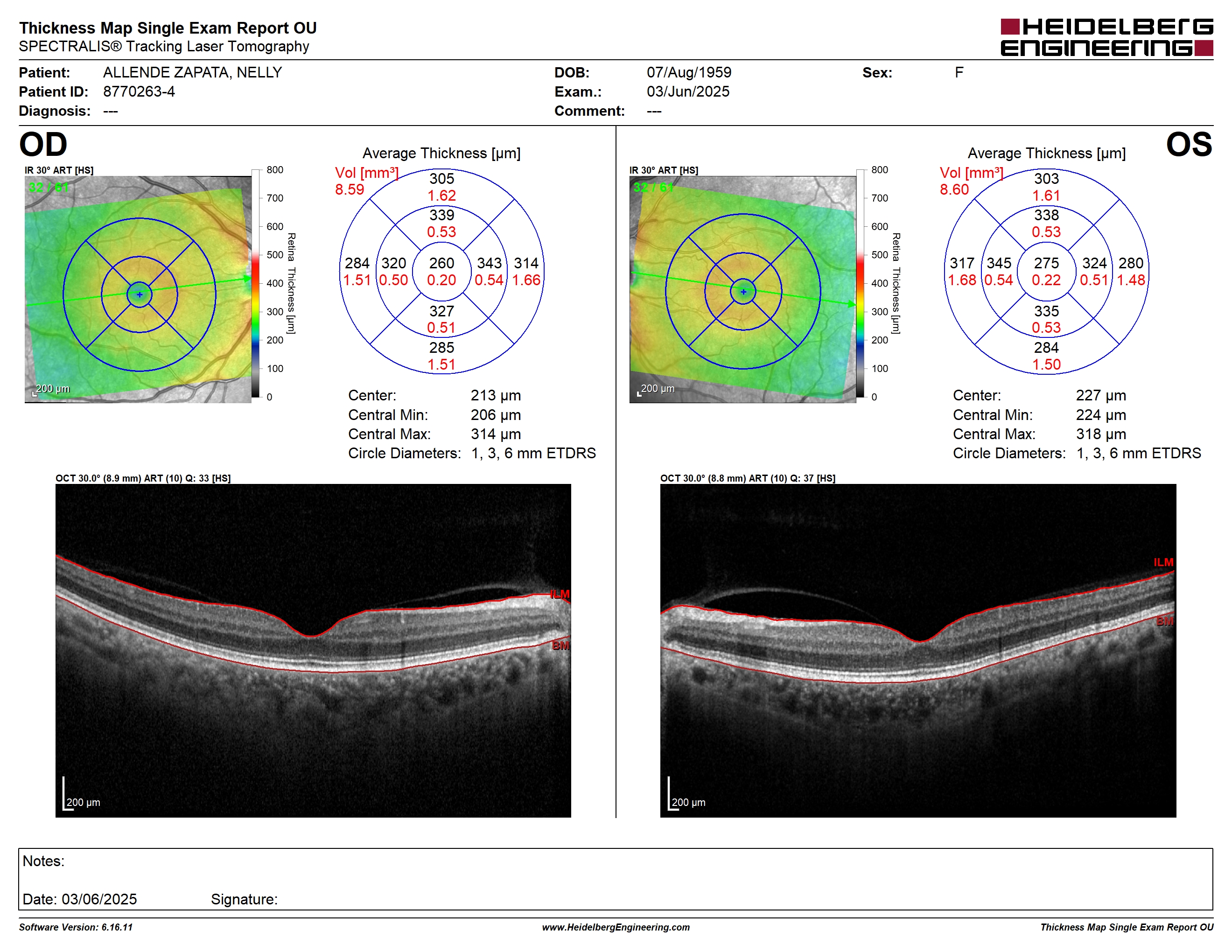Select OD inner inferior thickness '327'
The image size is (1232, 952).
pyautogui.click(x=441, y=311)
